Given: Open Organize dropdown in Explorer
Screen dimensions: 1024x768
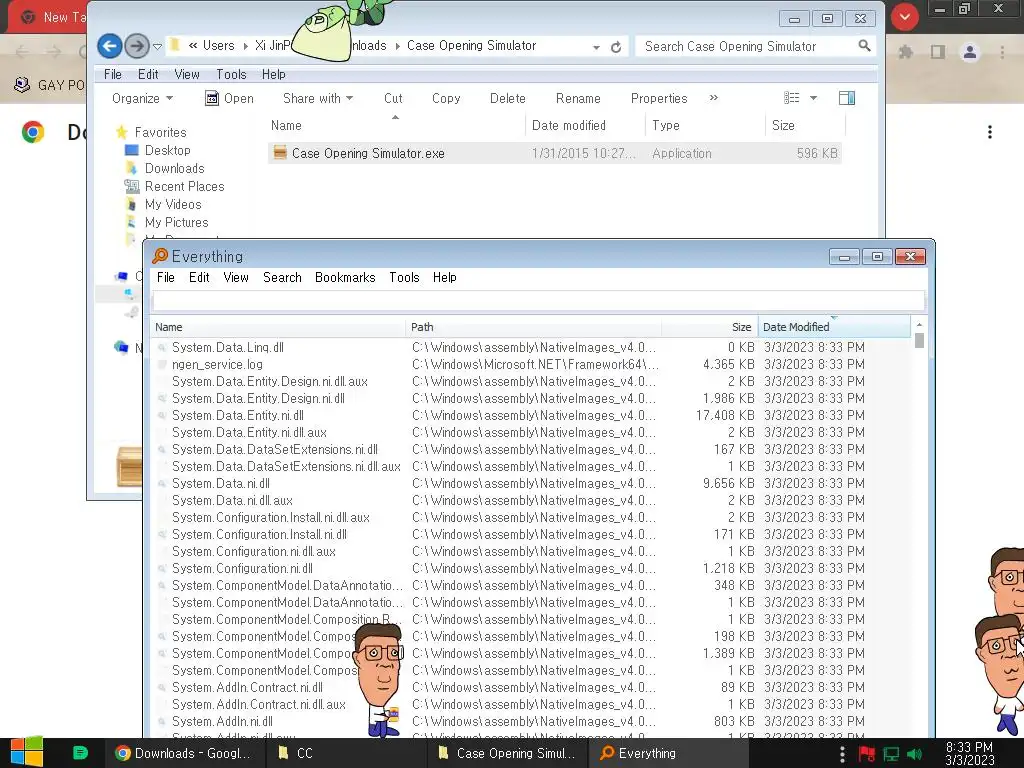Looking at the screenshot, I should tap(142, 98).
